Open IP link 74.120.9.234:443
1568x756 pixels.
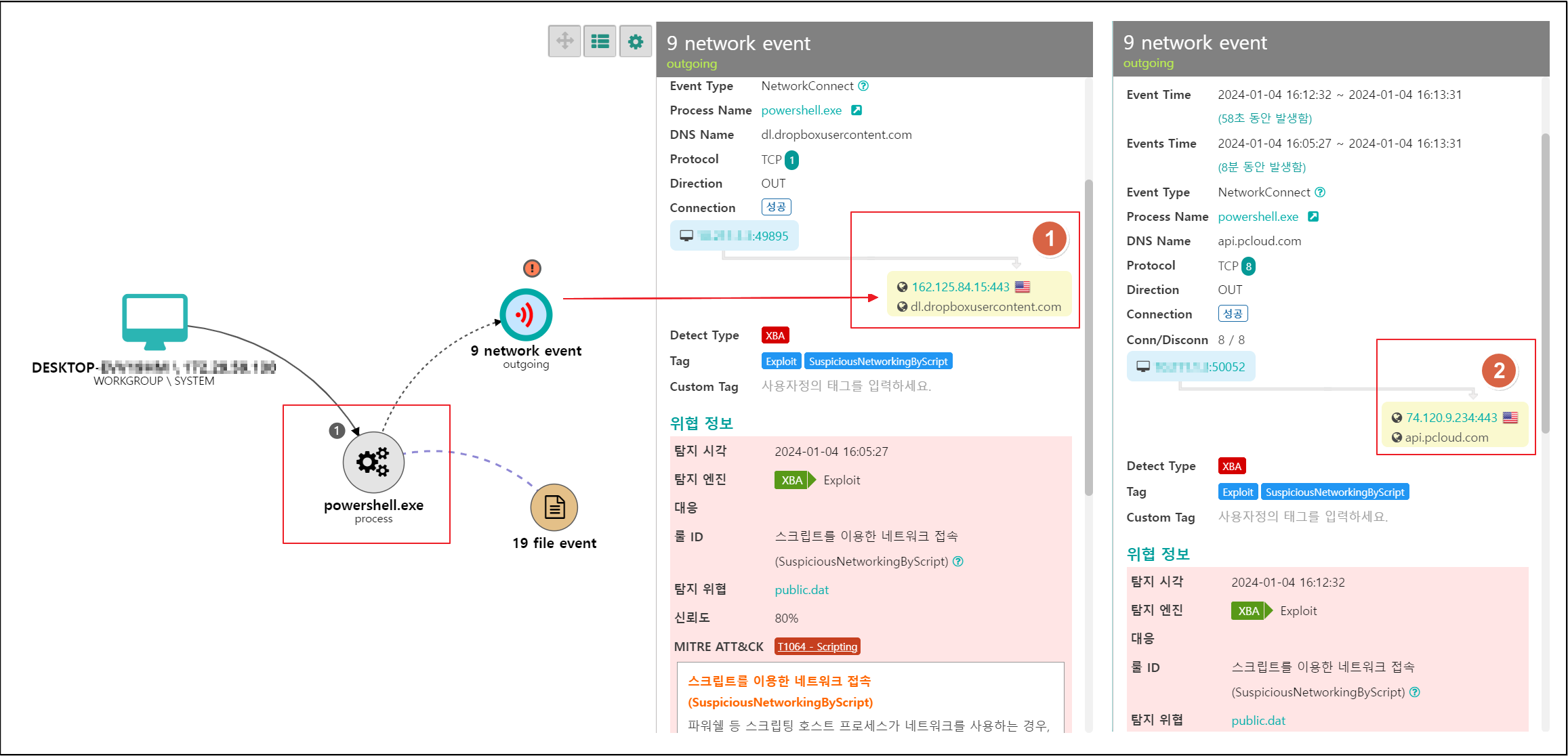(x=1451, y=418)
